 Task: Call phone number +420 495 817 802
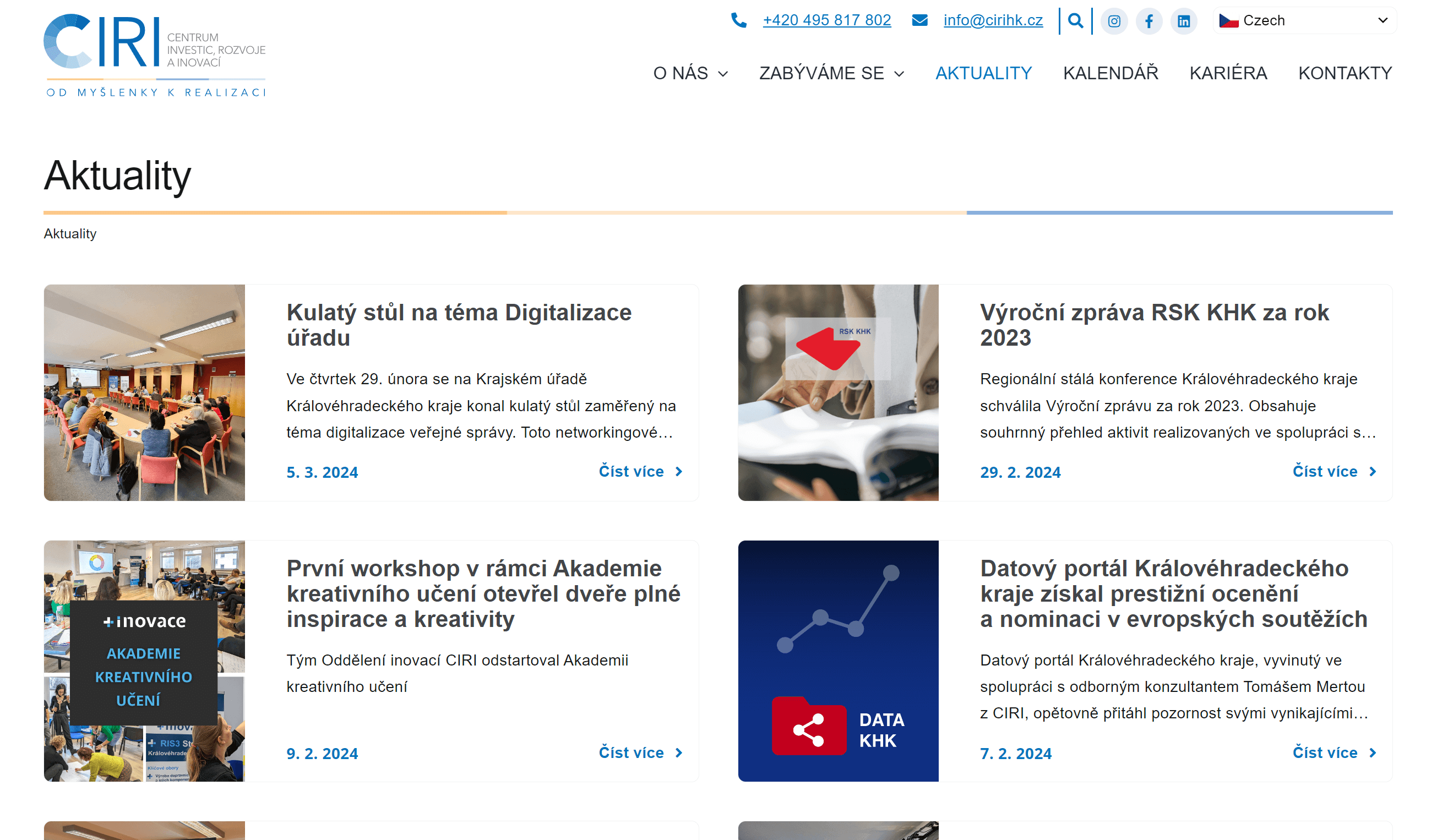coord(826,20)
